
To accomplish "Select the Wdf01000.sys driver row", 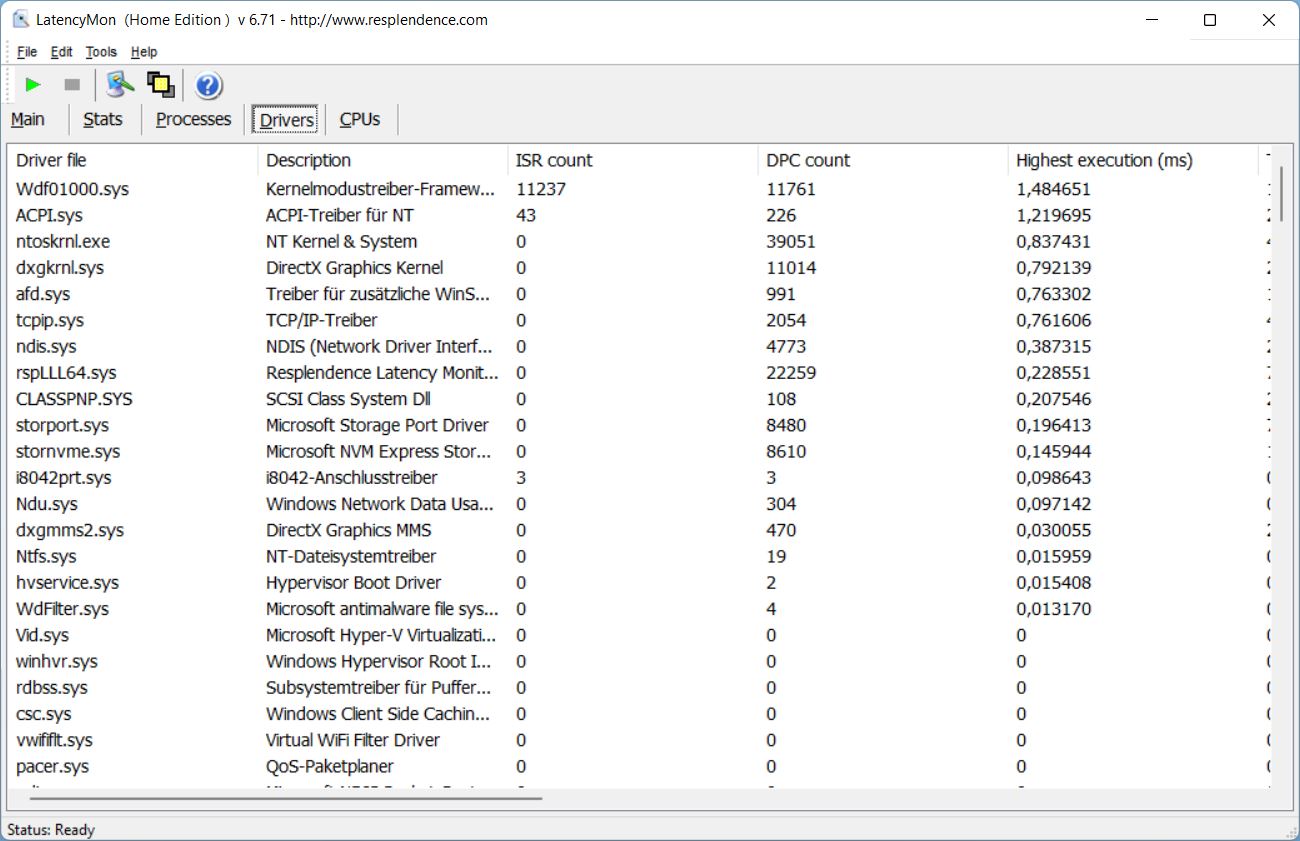I will pyautogui.click(x=72, y=189).
